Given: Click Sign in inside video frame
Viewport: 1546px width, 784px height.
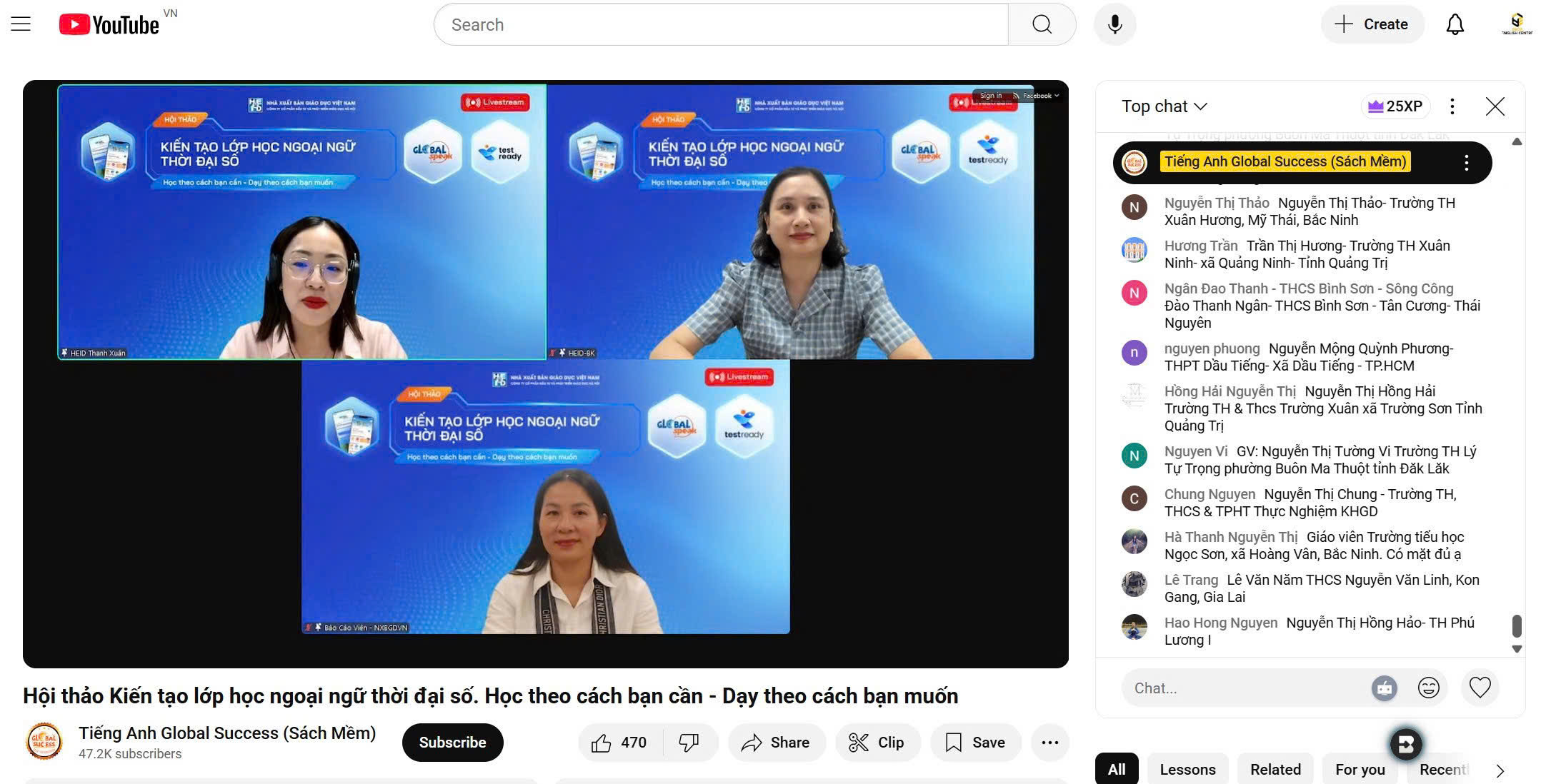Looking at the screenshot, I should (991, 96).
